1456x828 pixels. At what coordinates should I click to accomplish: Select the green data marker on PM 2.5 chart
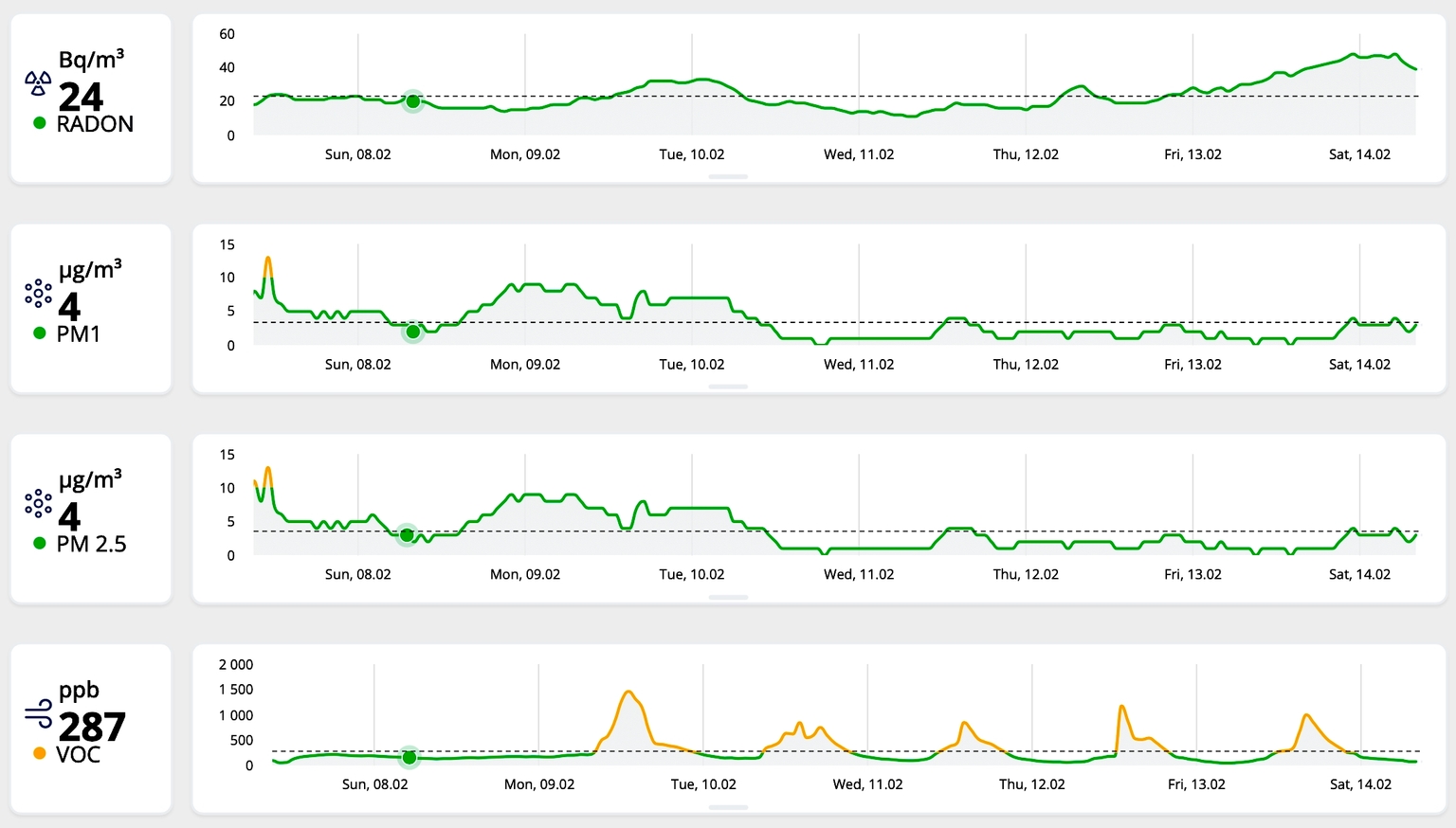tap(407, 535)
